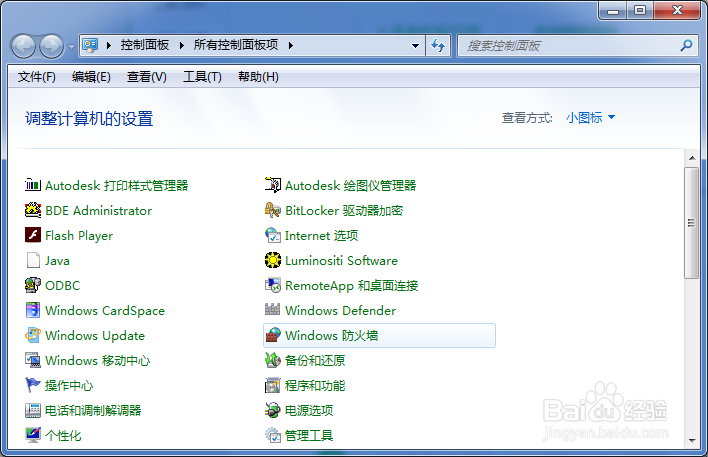Image resolution: width=708 pixels, height=457 pixels.
Task: Go forward with the Forward button
Action: [x=51, y=46]
